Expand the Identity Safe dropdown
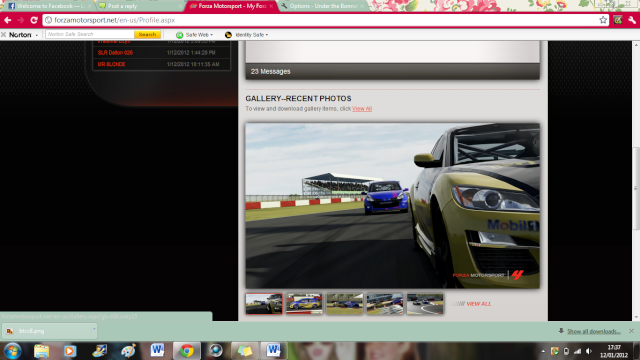640x360 pixels. pos(247,35)
